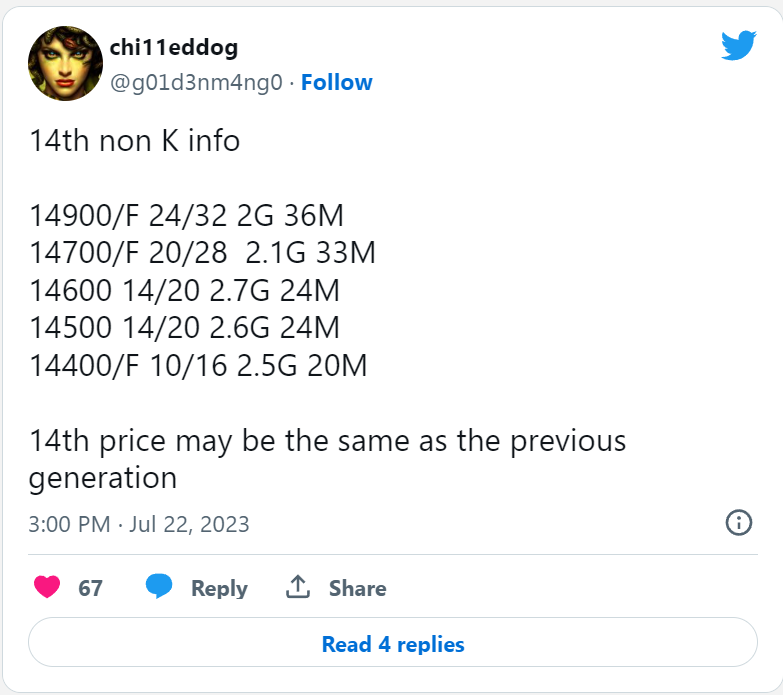Click the '14th non K info' text
783x695 pixels.
[135, 140]
